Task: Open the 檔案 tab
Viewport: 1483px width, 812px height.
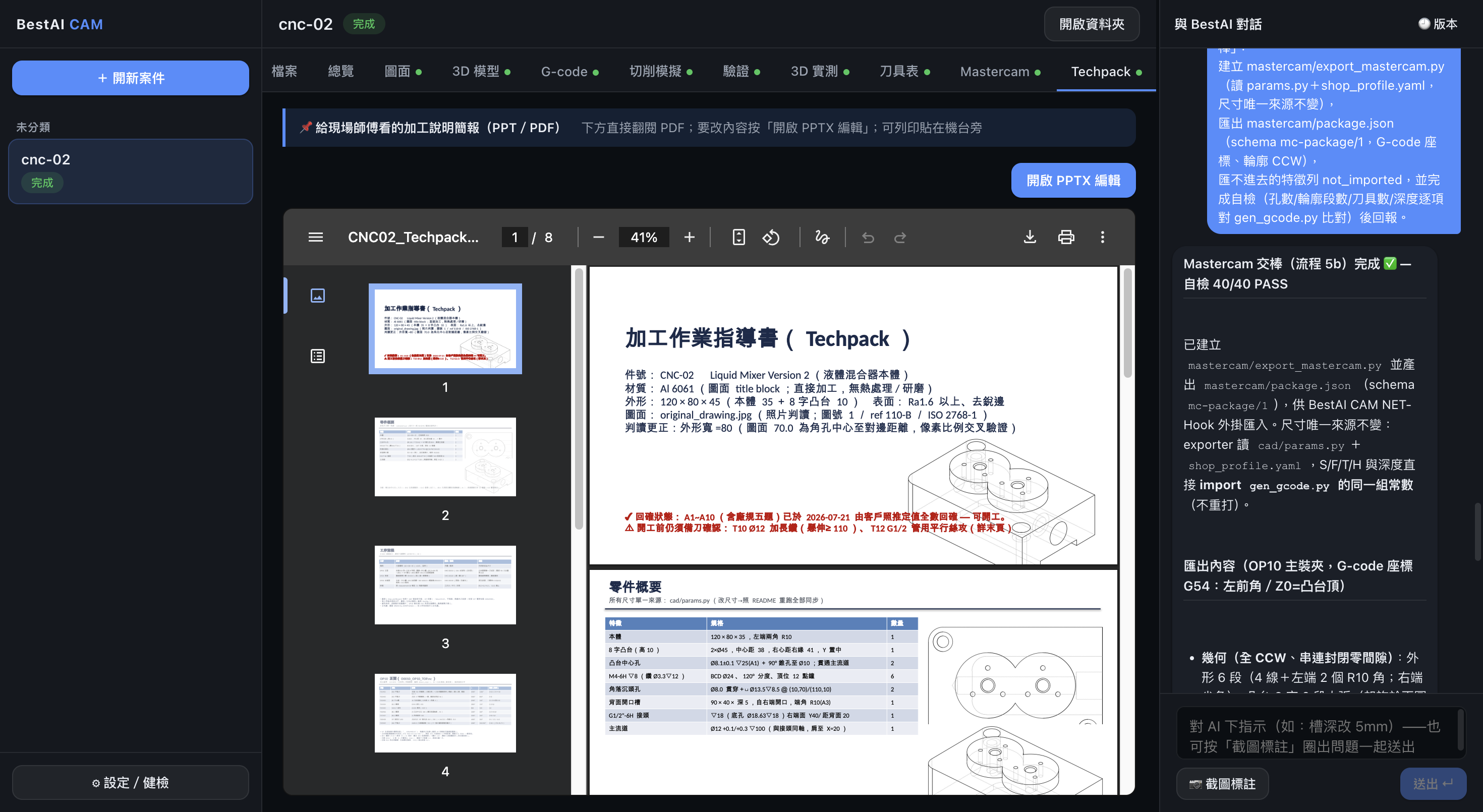Action: pos(284,71)
